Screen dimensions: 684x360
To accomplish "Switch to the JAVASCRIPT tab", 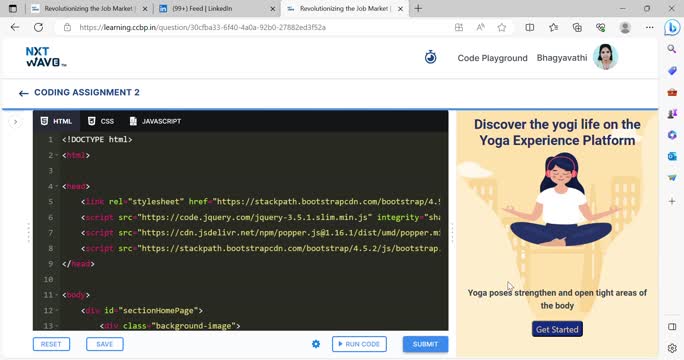I will 155,121.
